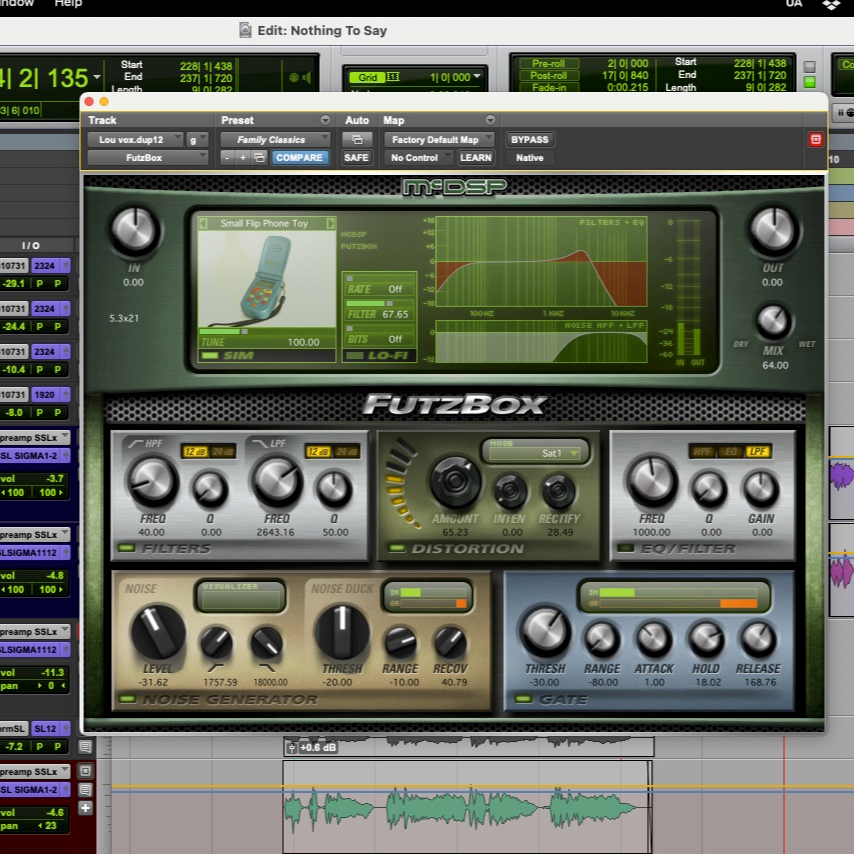The width and height of the screenshot is (854, 854).
Task: Click the Noise Duck THRESH knob
Action: [x=342, y=632]
